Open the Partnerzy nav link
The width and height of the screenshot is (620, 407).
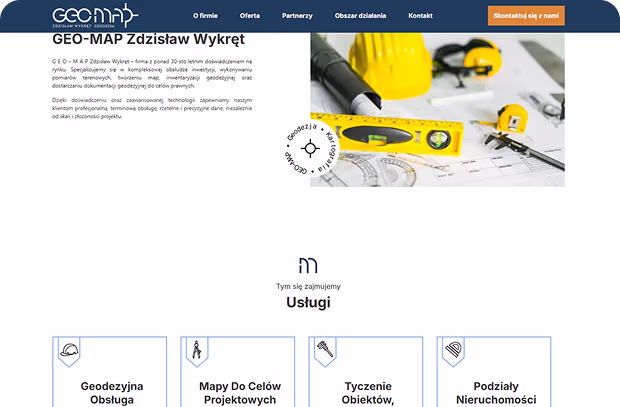coord(297,16)
